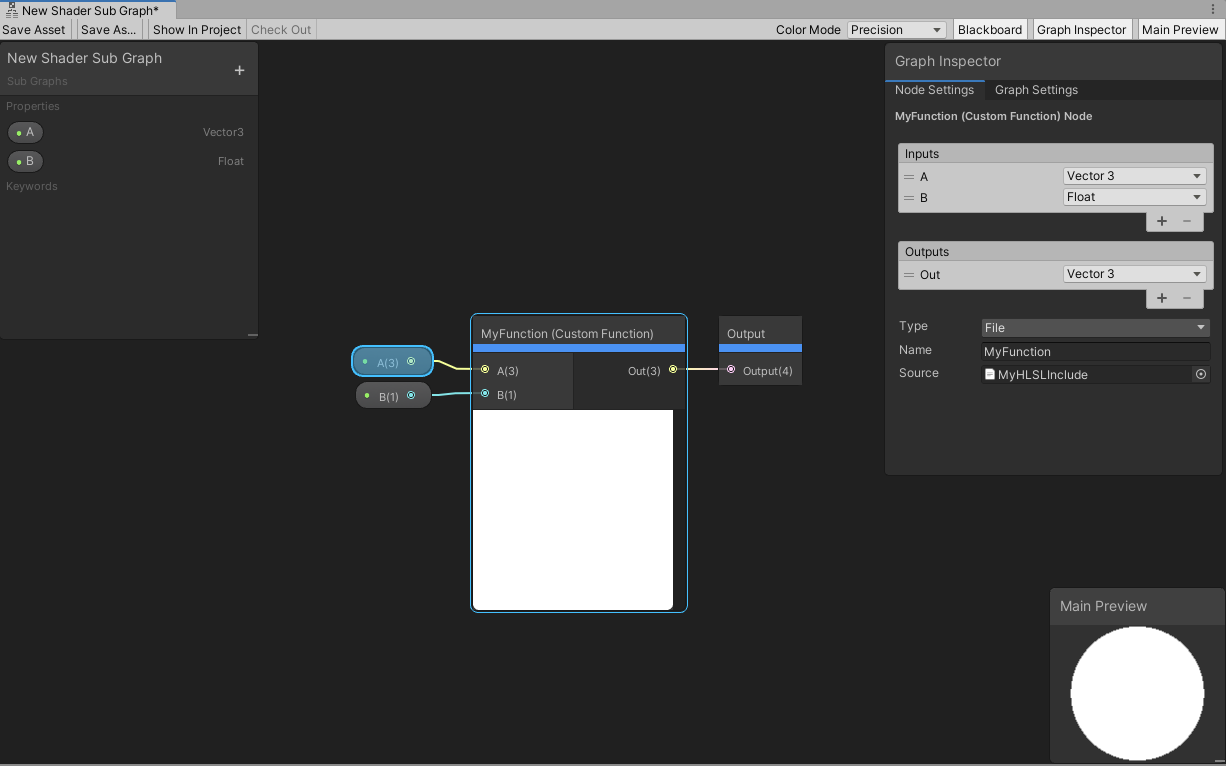The width and height of the screenshot is (1226, 766).
Task: Click the Out(3) output port on MyFunction node
Action: pyautogui.click(x=673, y=370)
